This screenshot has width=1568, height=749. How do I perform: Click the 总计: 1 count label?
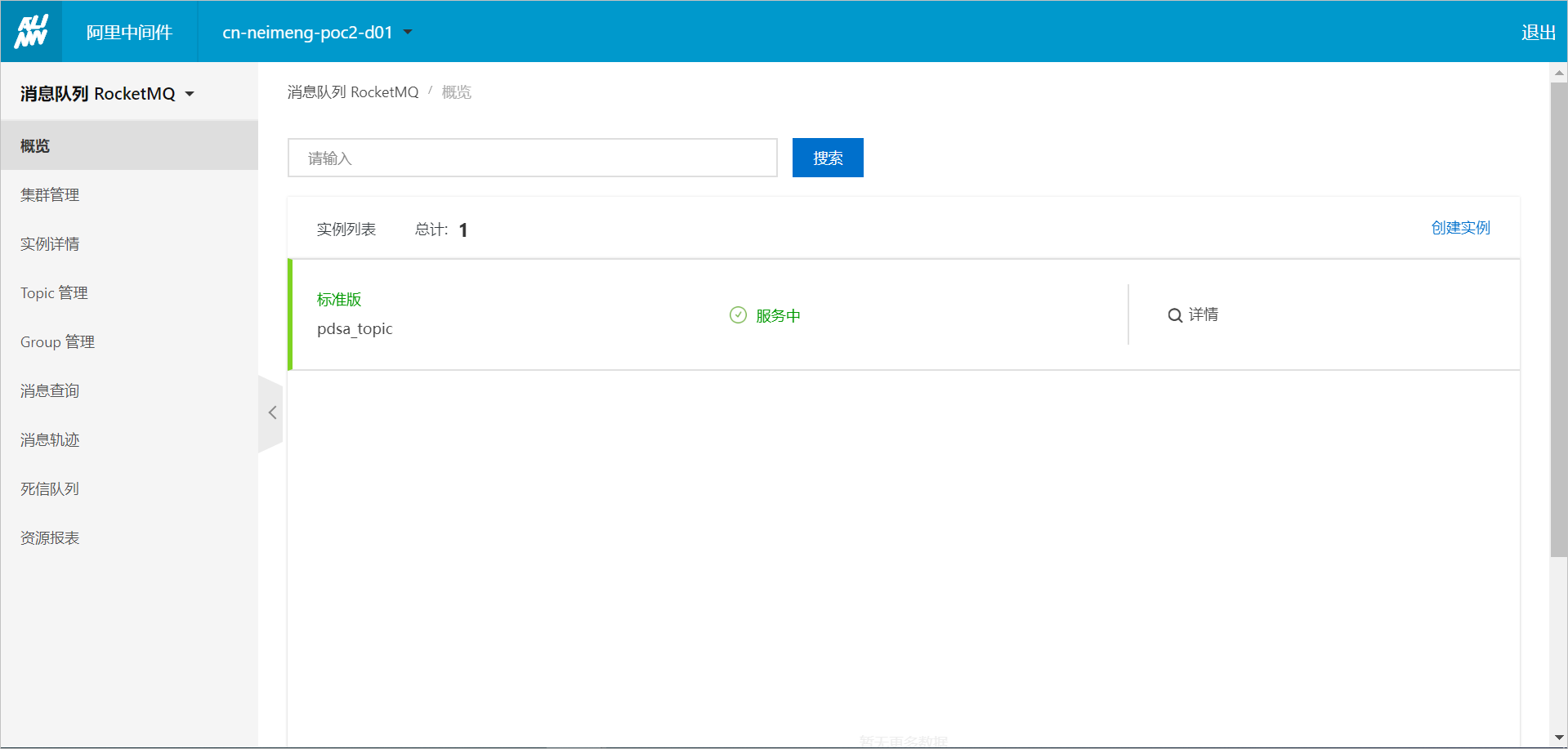tap(441, 230)
